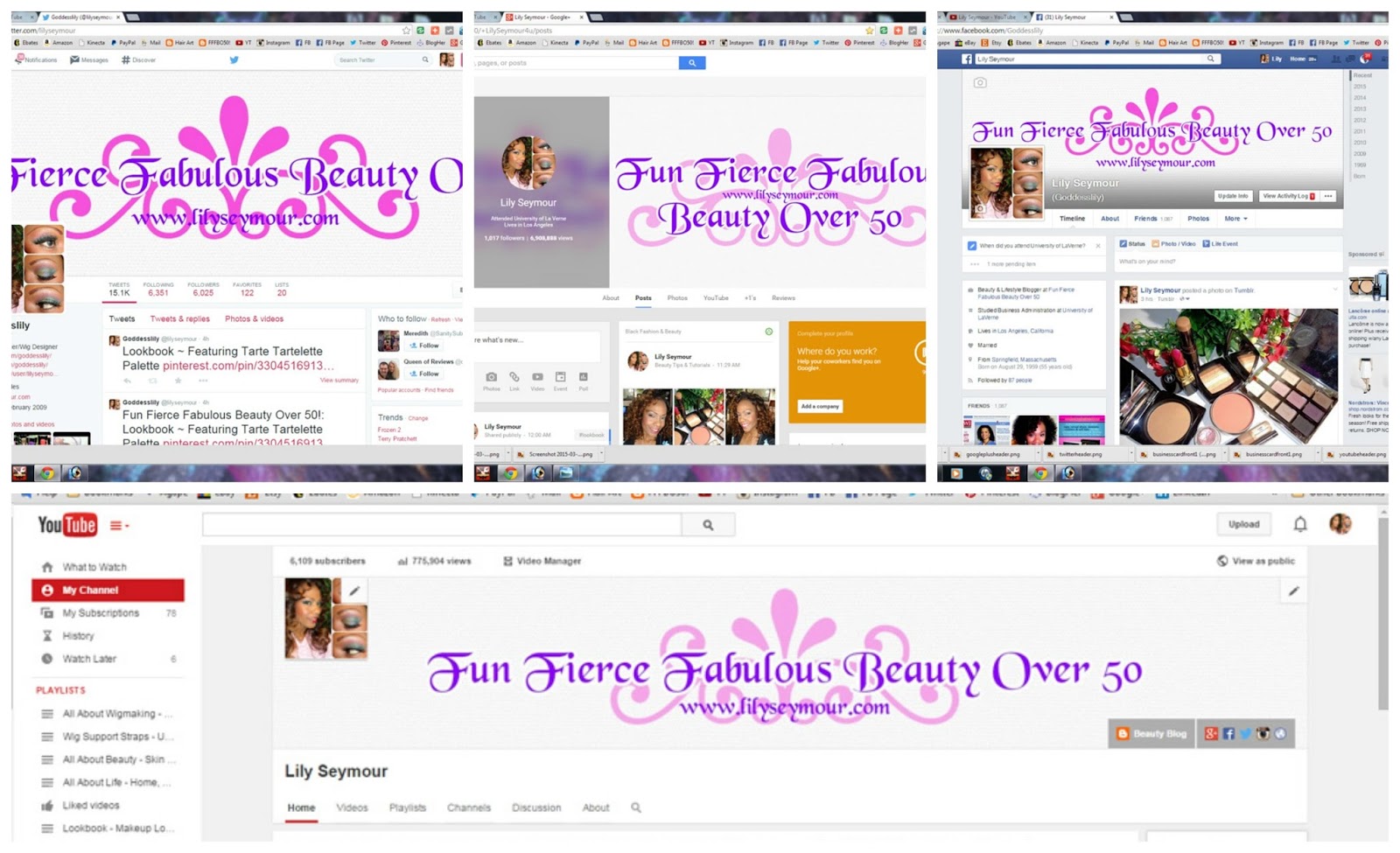Click Facebook View Activity Log button
1400x853 pixels.
click(1287, 196)
